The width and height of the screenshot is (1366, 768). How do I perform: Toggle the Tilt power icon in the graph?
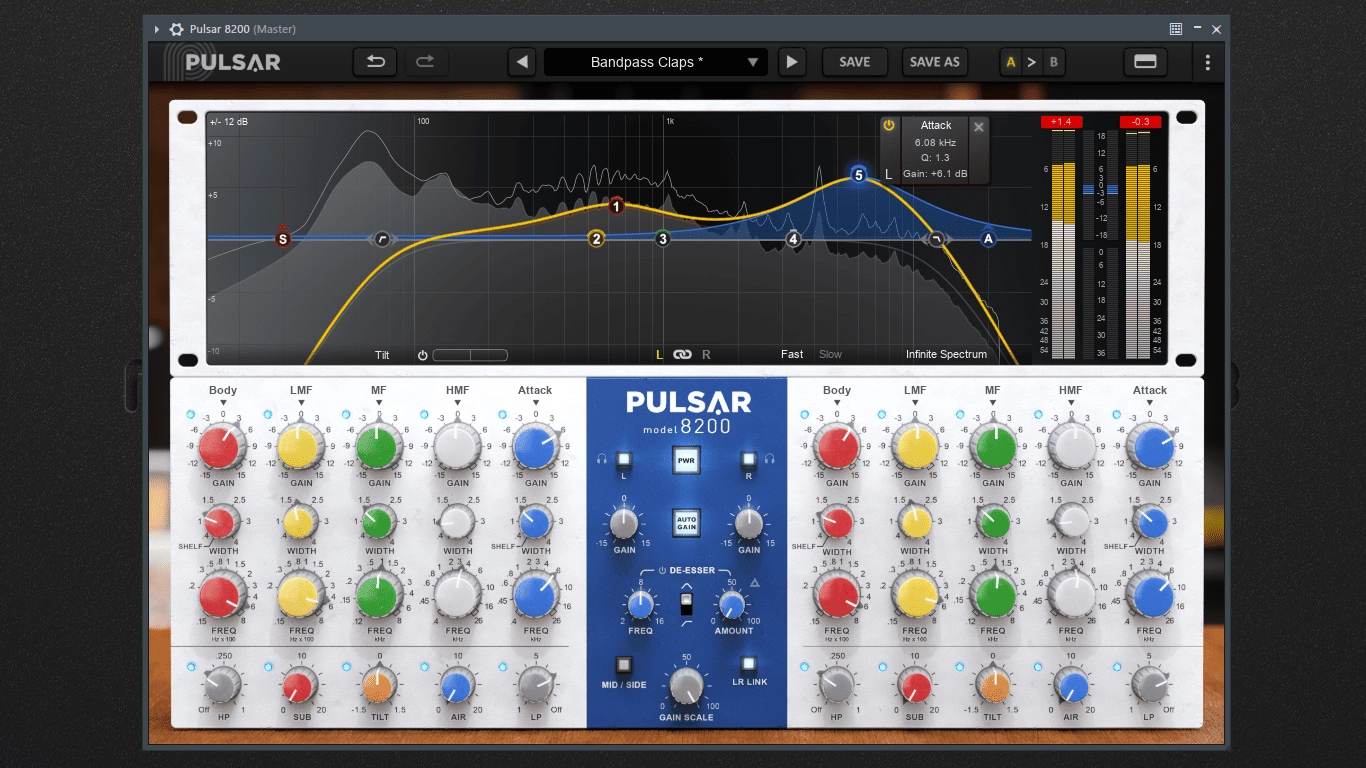click(x=422, y=355)
